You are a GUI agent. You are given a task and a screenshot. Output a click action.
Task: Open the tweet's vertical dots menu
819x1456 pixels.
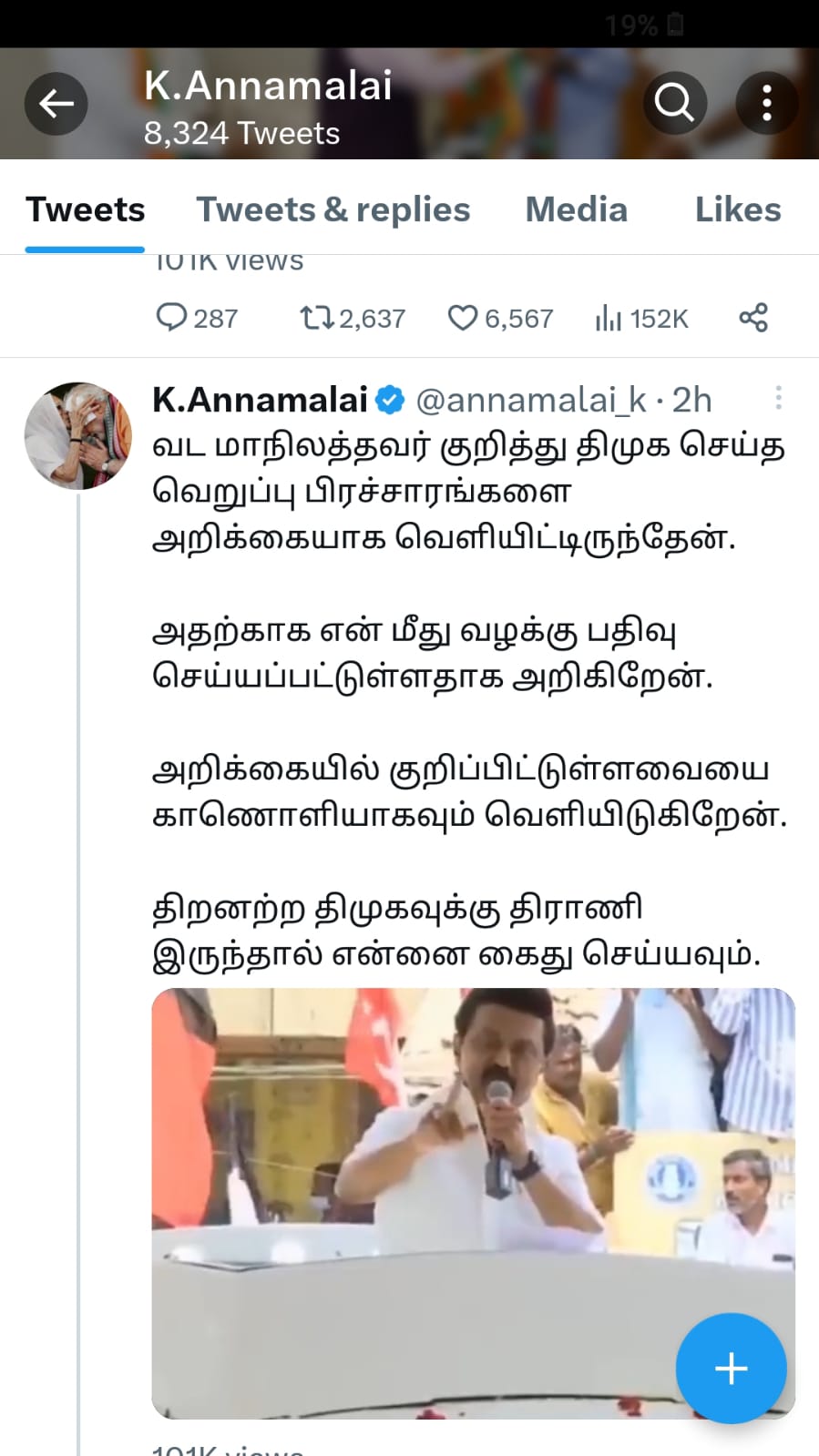click(x=778, y=398)
